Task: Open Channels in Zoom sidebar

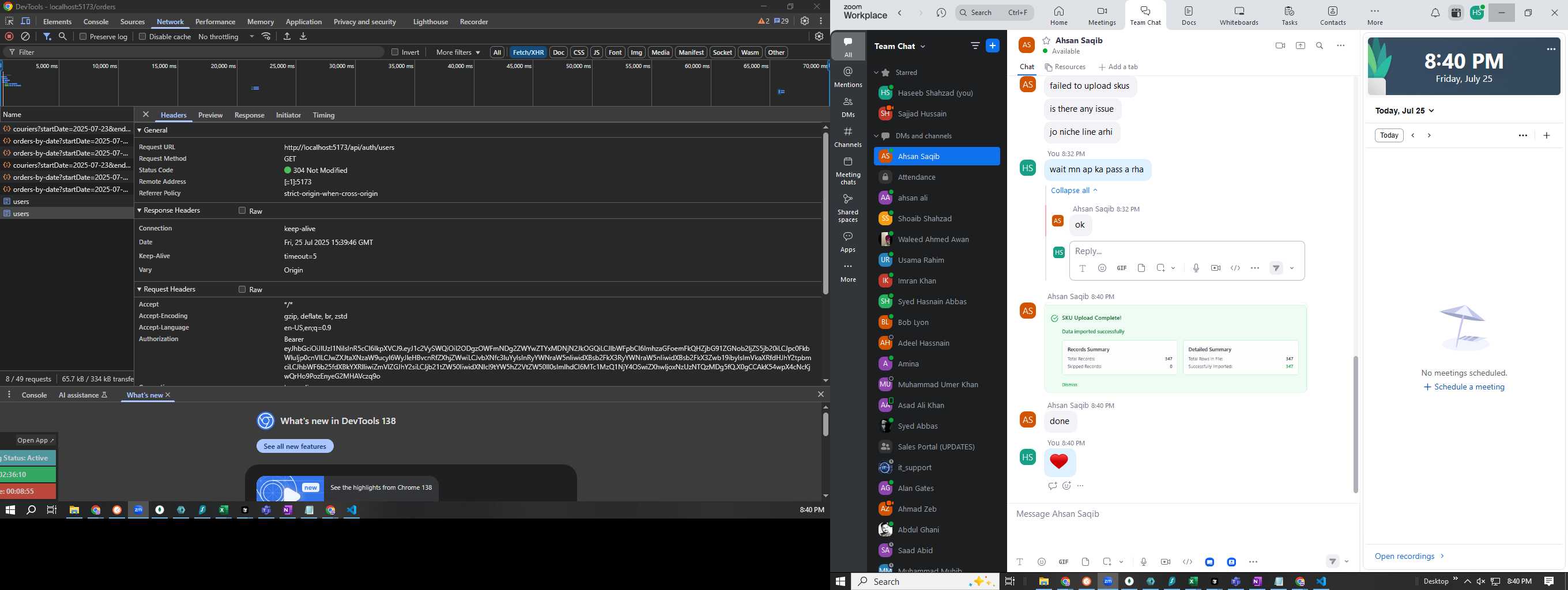Action: pyautogui.click(x=848, y=138)
